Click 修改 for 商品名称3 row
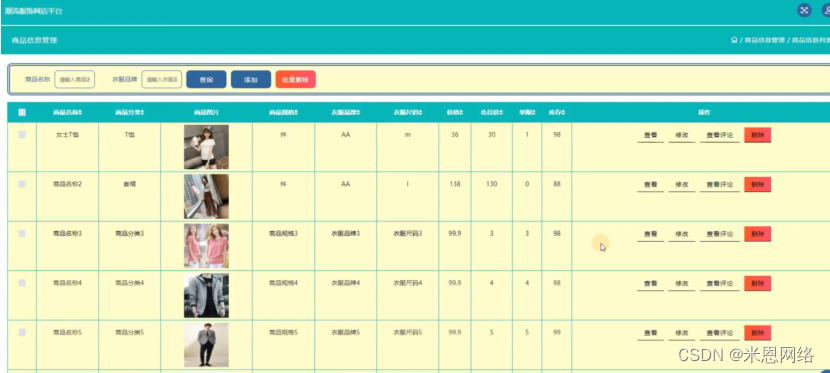This screenshot has width=830, height=373. pyautogui.click(x=682, y=234)
